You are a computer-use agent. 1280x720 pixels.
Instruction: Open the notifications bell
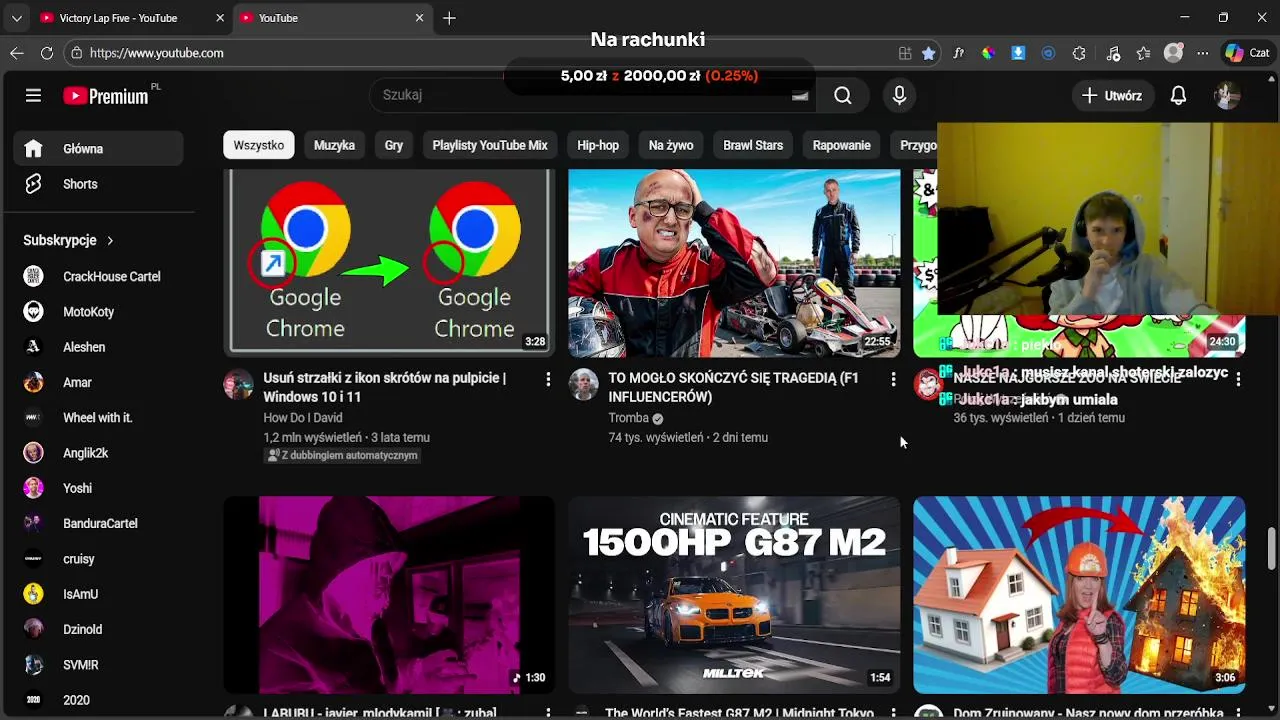[1178, 95]
